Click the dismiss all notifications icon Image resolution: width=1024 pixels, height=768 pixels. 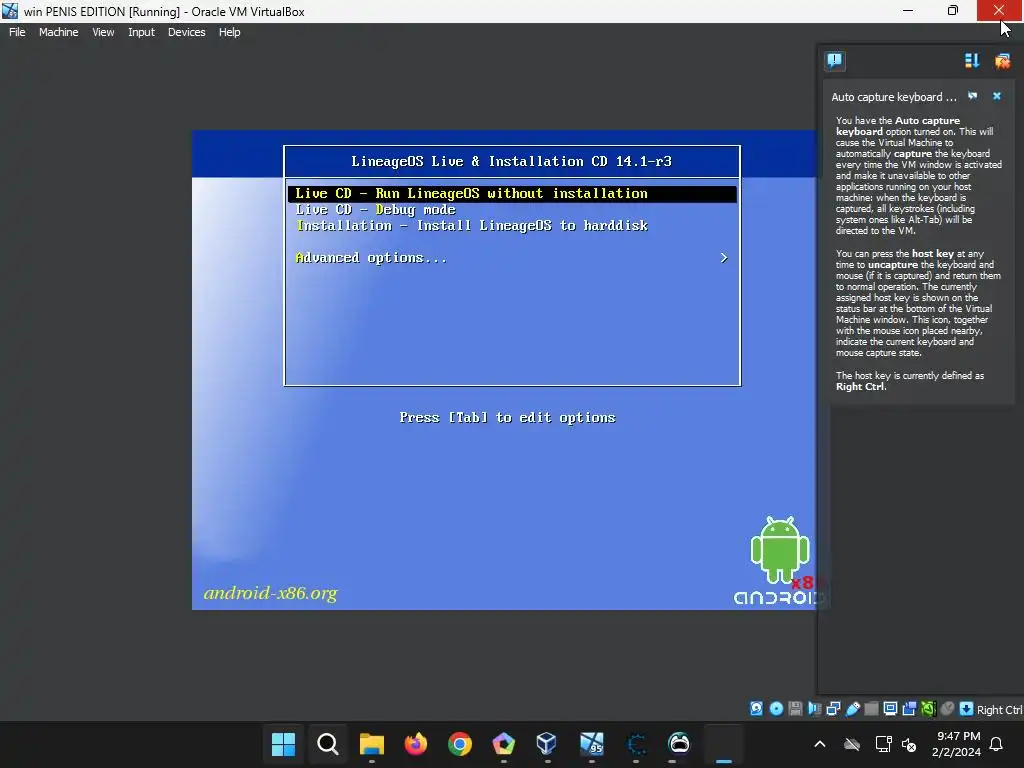(x=1002, y=61)
